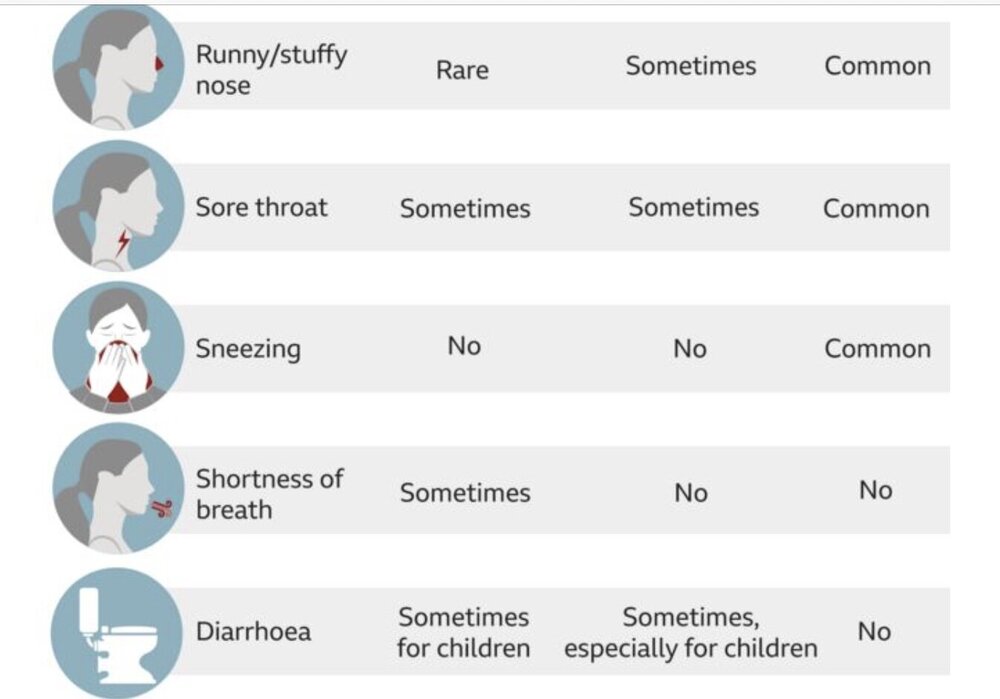Click the shortness of breath icon
This screenshot has height=699, width=1000.
118,489
